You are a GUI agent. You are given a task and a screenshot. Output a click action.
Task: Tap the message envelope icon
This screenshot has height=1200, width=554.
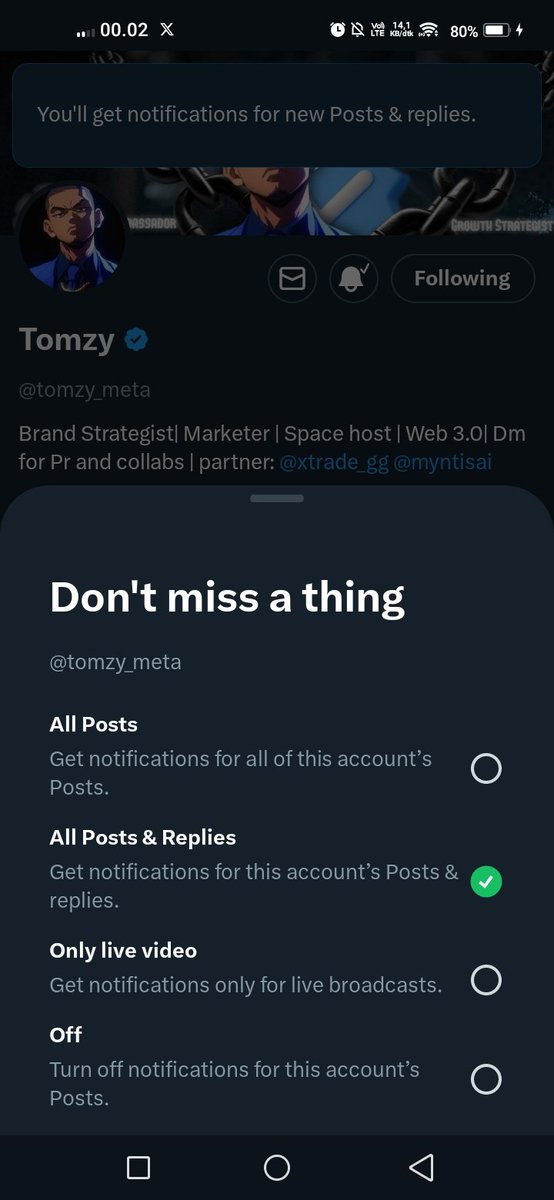[x=292, y=279]
